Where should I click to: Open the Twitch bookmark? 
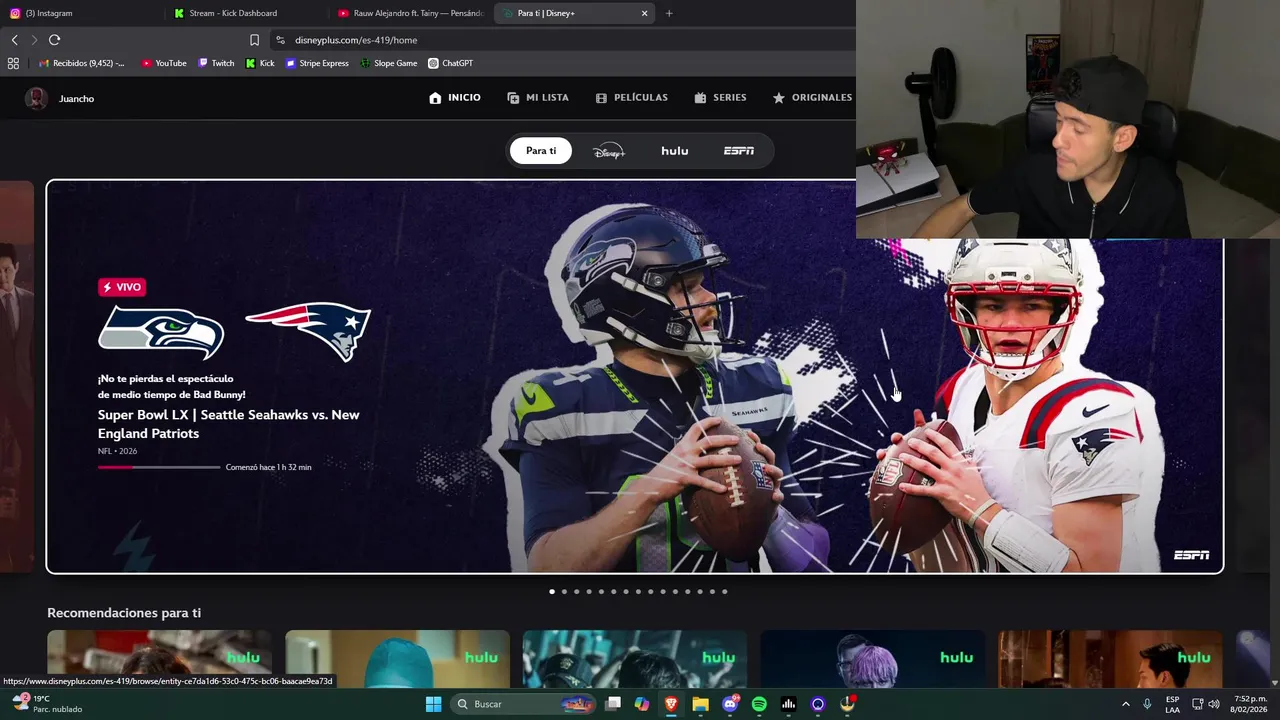216,63
